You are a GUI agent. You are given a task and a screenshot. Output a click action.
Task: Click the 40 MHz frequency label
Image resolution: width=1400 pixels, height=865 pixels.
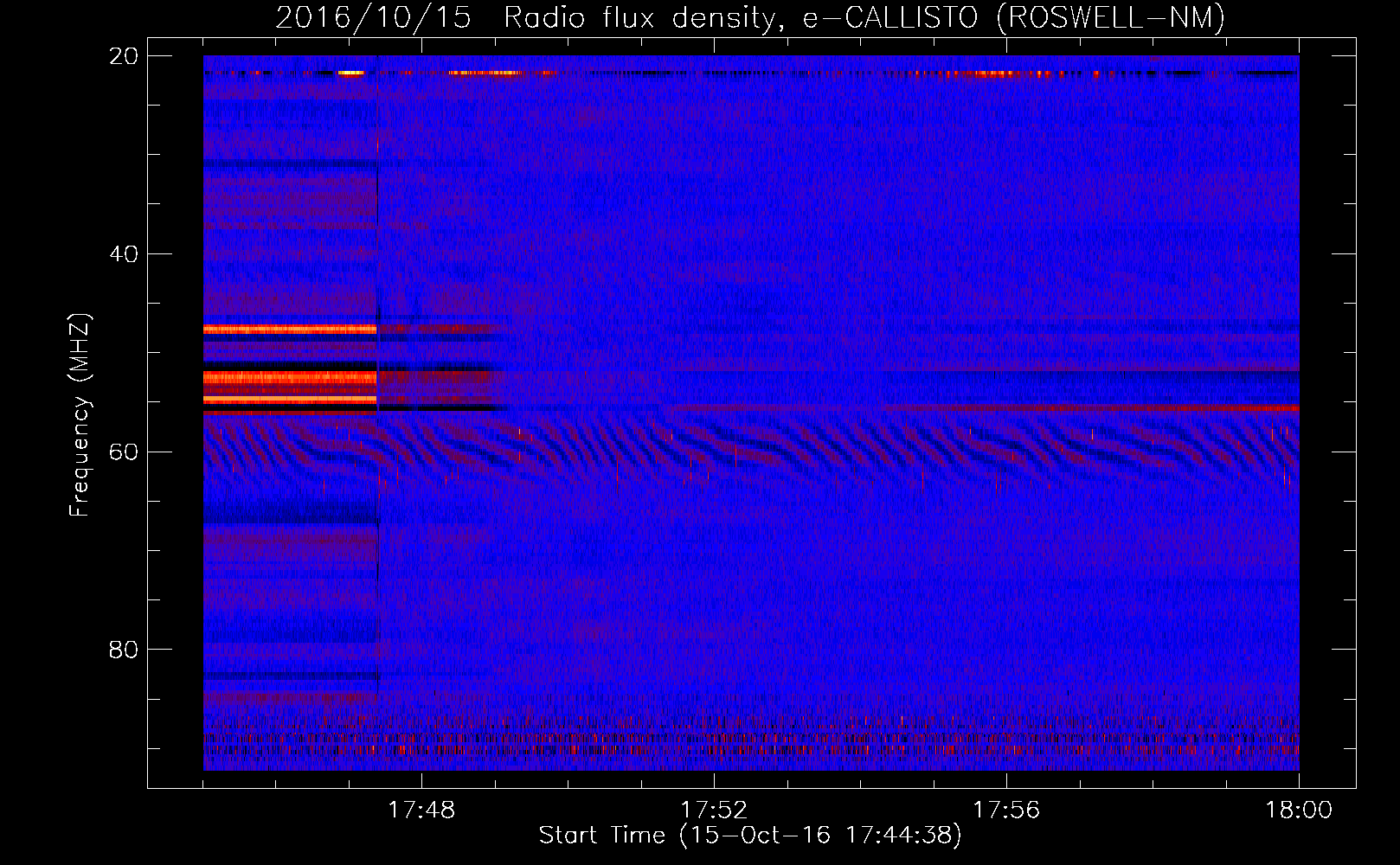click(124, 254)
